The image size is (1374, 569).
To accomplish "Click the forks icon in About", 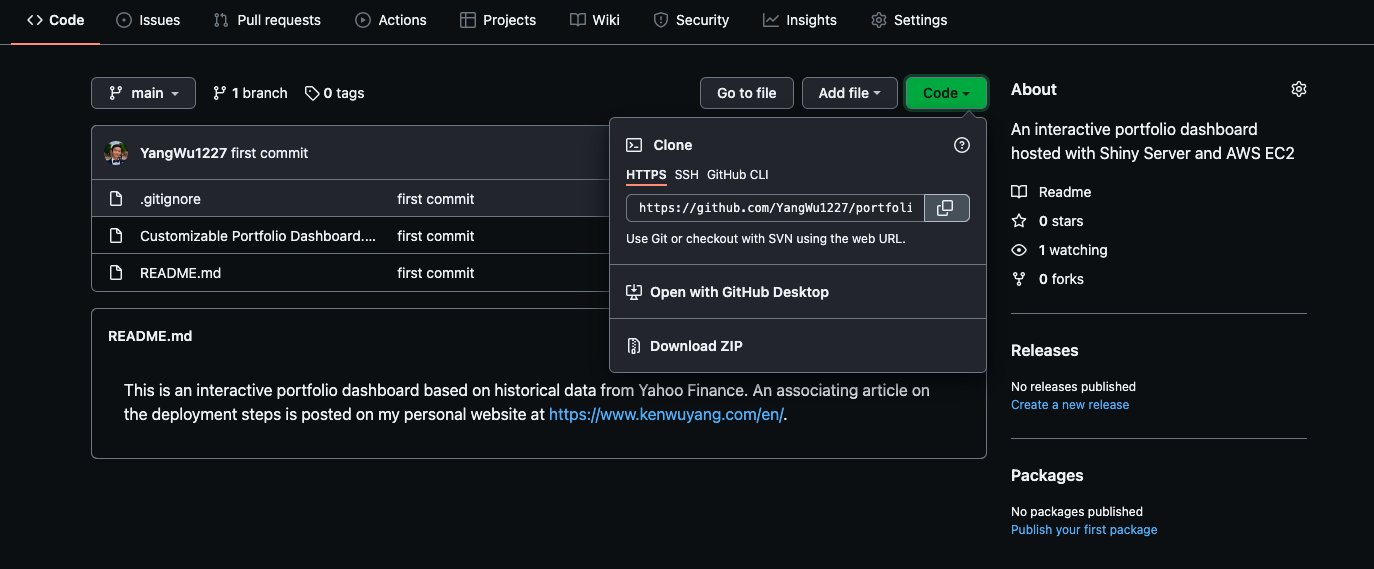I will coord(1019,279).
